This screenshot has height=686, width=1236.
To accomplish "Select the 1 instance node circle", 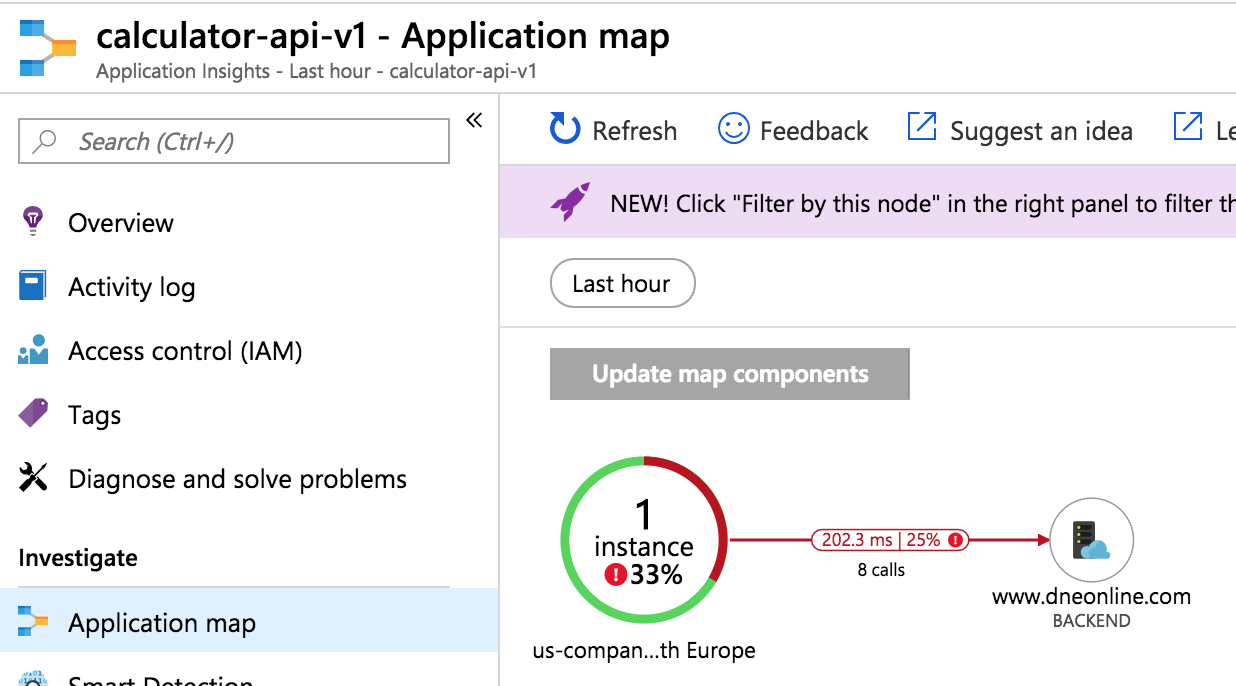I will point(644,541).
